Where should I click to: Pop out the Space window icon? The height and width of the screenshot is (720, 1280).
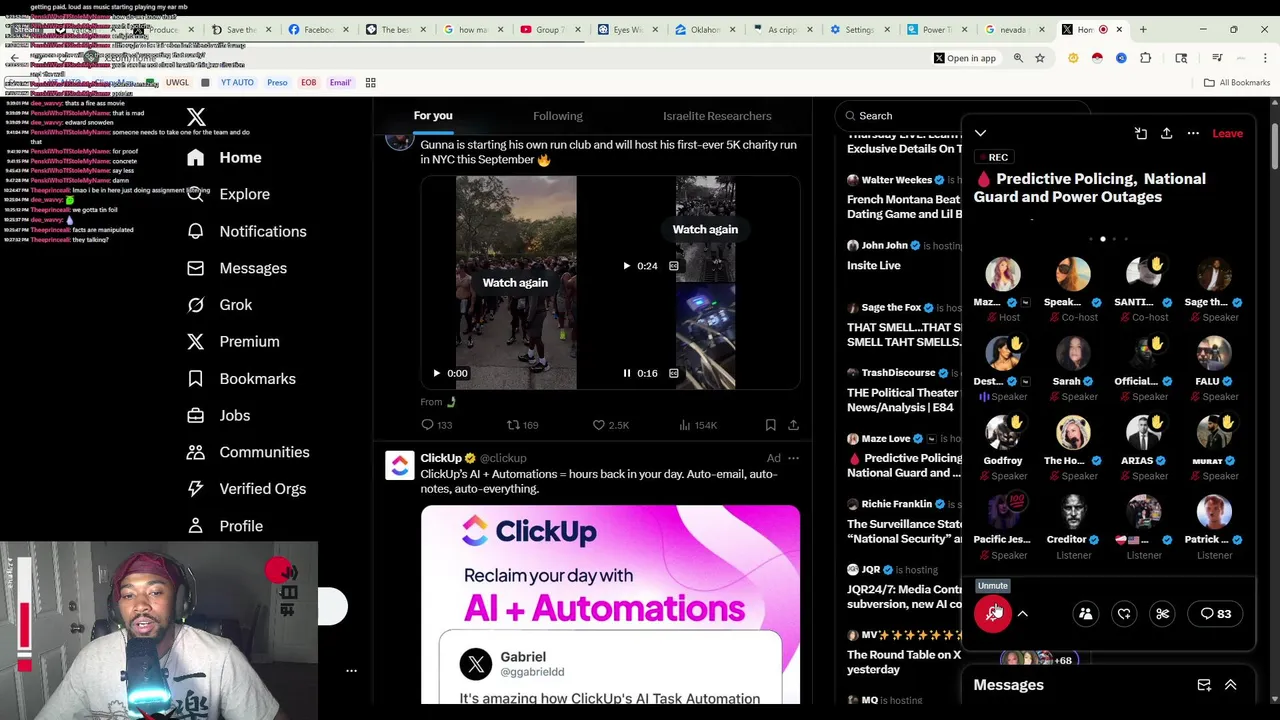point(1140,133)
